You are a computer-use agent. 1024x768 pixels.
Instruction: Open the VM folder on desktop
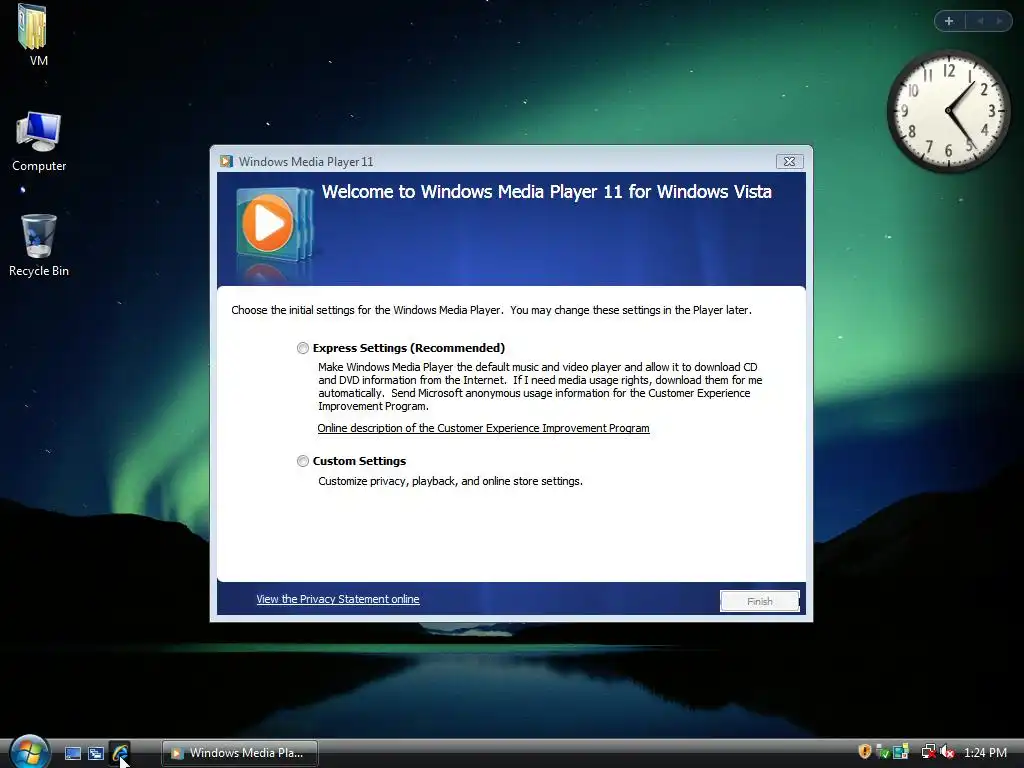tap(34, 35)
